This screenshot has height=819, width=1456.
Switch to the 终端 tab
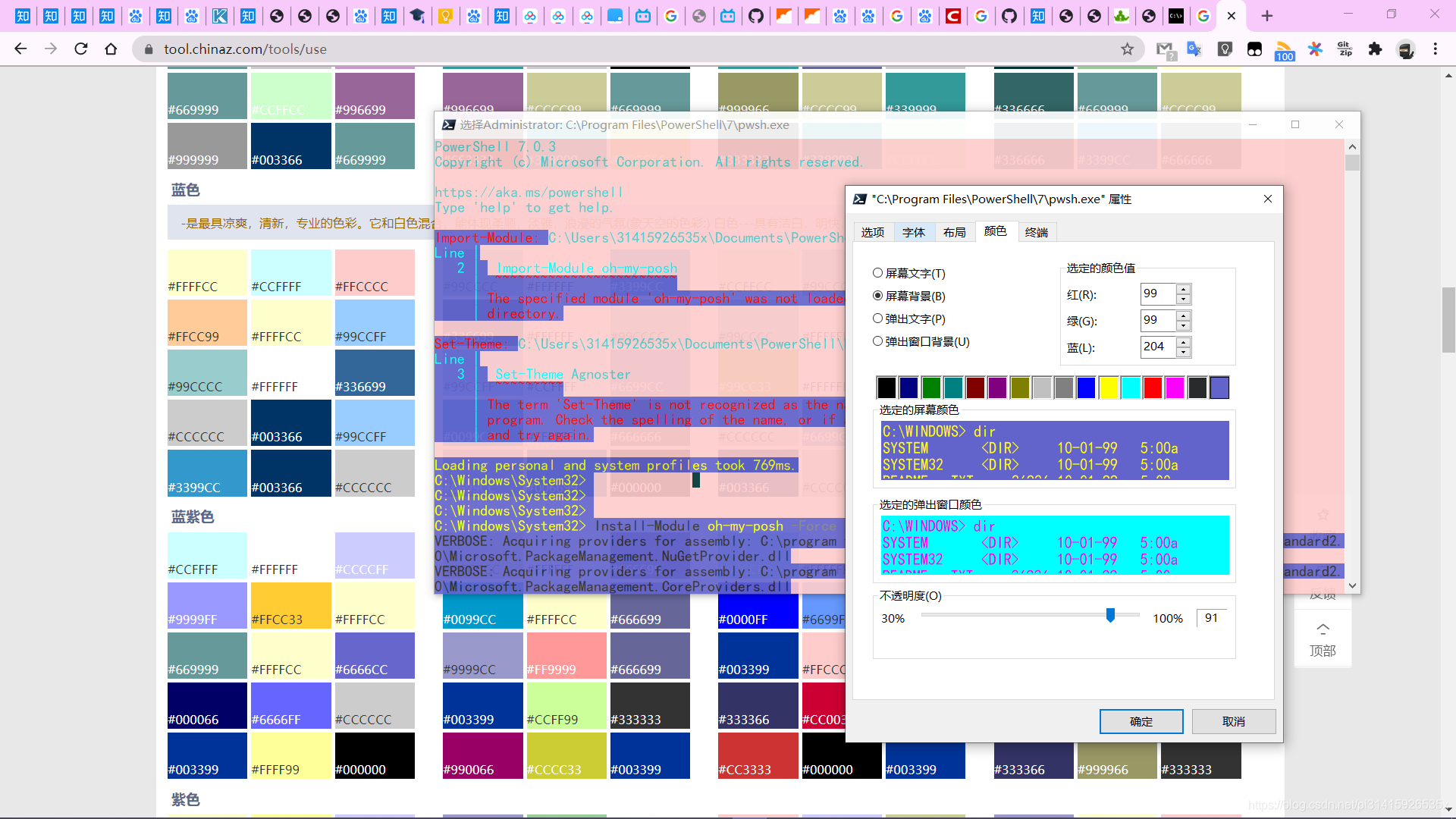coord(1036,232)
